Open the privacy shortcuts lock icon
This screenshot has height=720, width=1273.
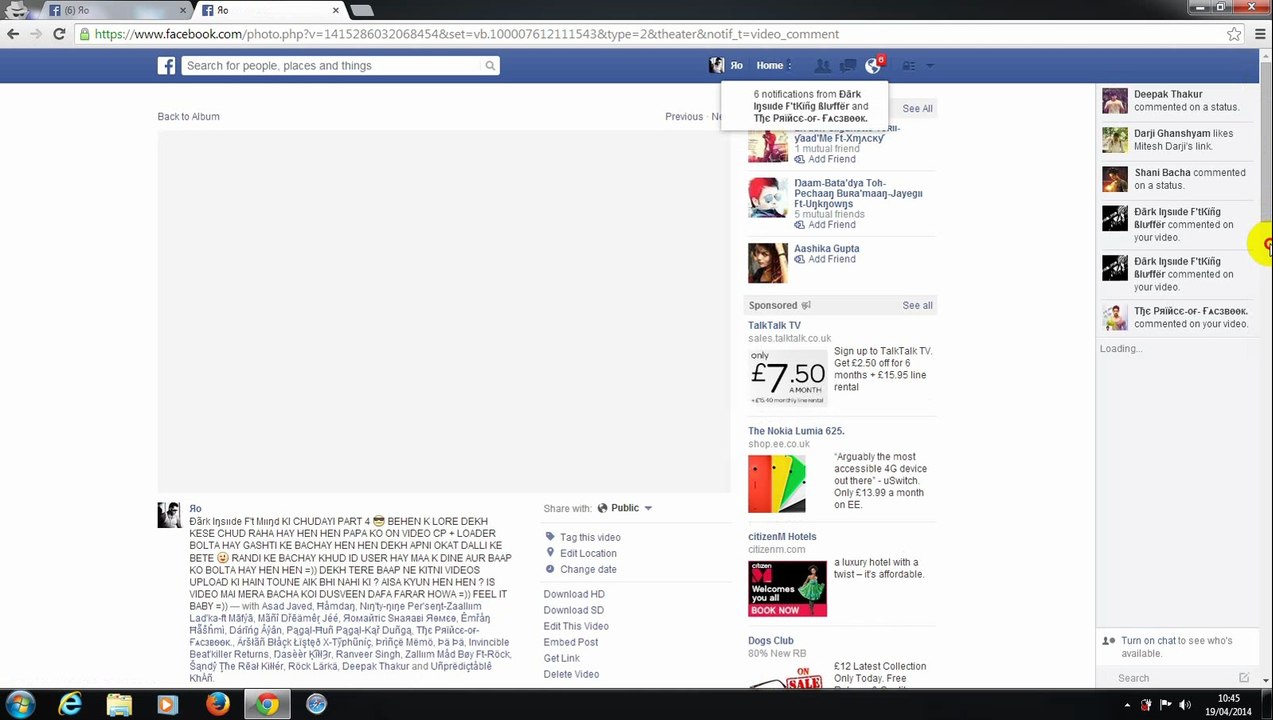[908, 66]
